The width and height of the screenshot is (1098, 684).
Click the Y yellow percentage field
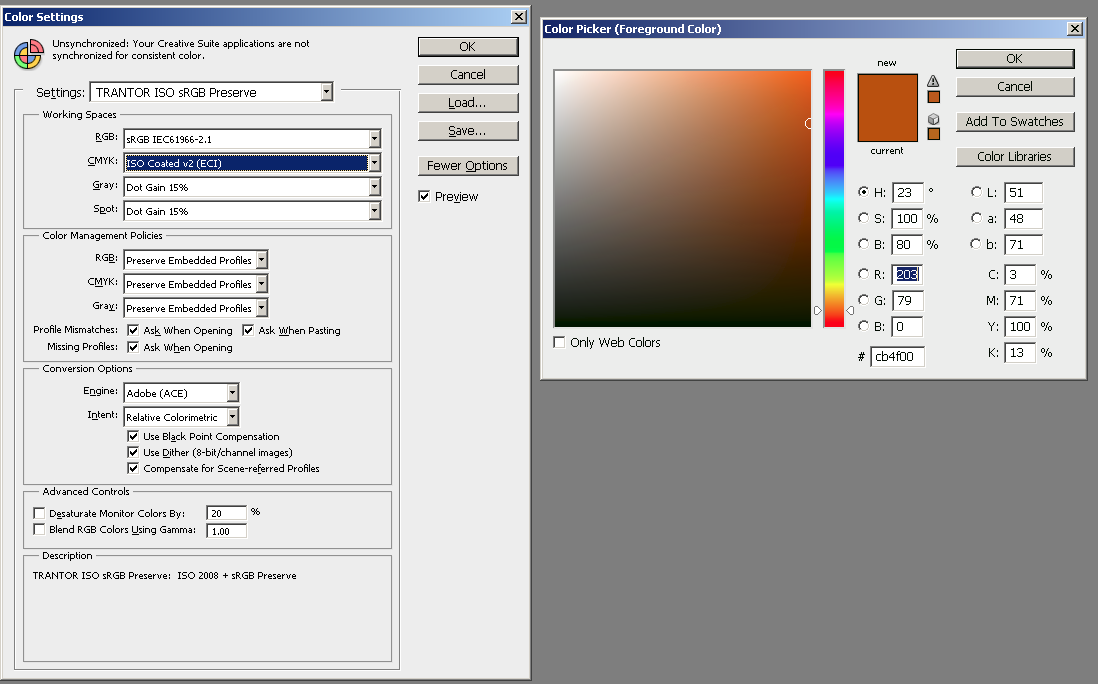click(x=1020, y=326)
